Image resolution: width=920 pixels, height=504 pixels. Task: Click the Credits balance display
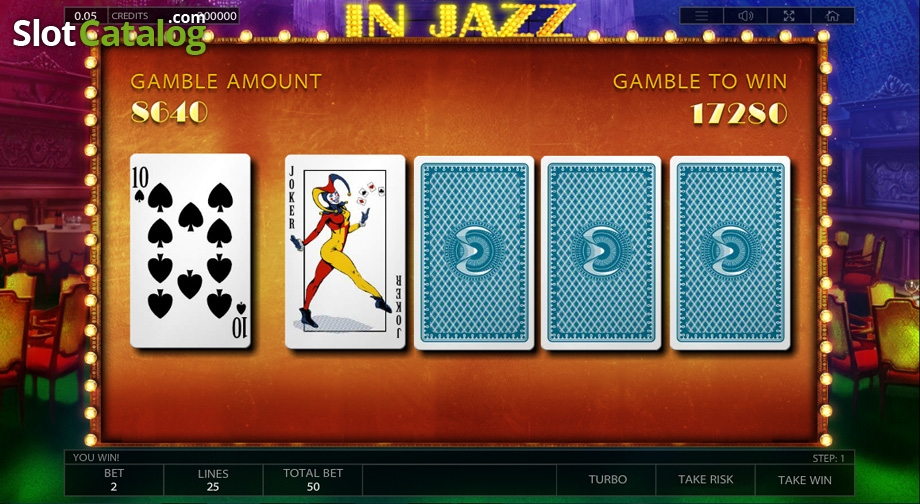point(173,16)
